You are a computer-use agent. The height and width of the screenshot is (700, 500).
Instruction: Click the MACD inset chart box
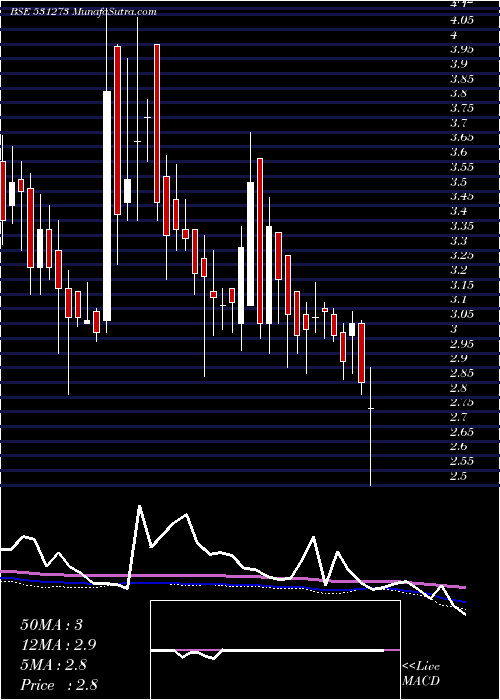(275, 650)
